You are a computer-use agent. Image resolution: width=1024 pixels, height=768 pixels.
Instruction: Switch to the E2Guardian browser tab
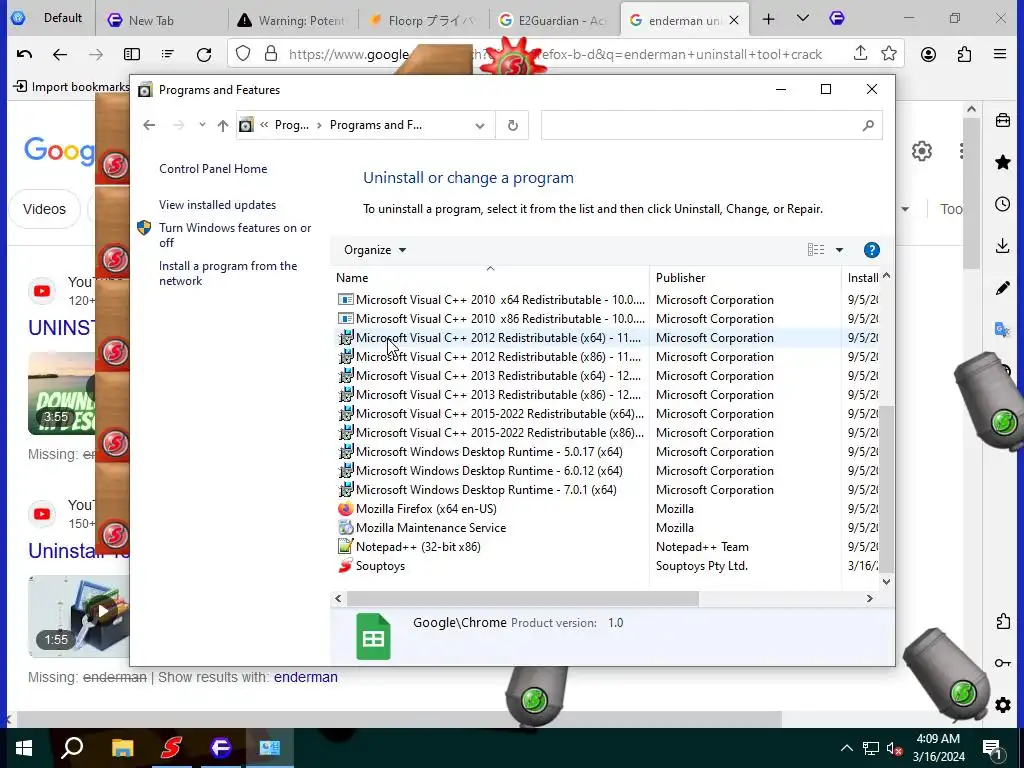(554, 20)
